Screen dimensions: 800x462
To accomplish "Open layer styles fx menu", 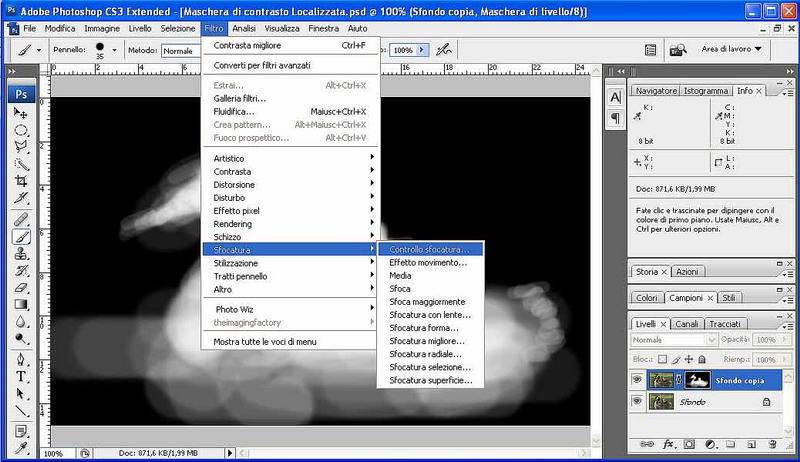I will pyautogui.click(x=668, y=444).
